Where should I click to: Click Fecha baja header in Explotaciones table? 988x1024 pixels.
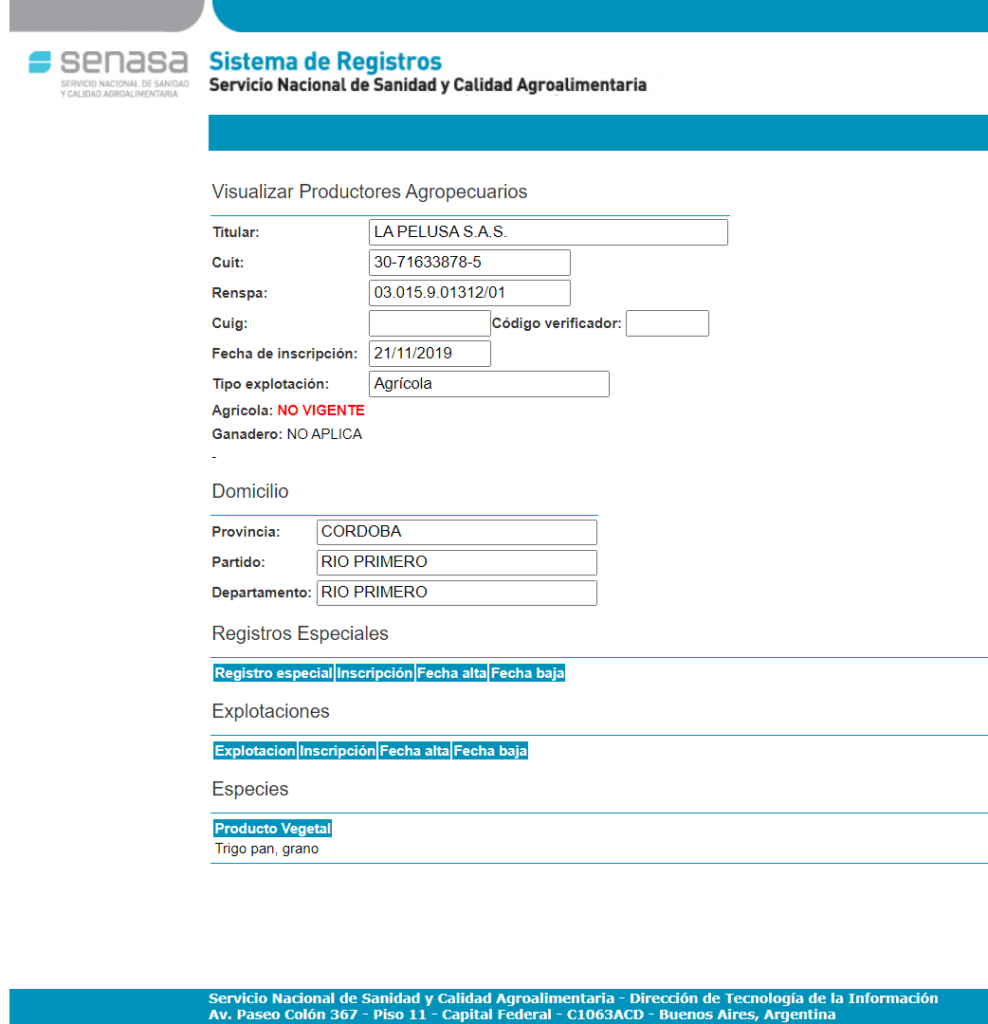490,751
